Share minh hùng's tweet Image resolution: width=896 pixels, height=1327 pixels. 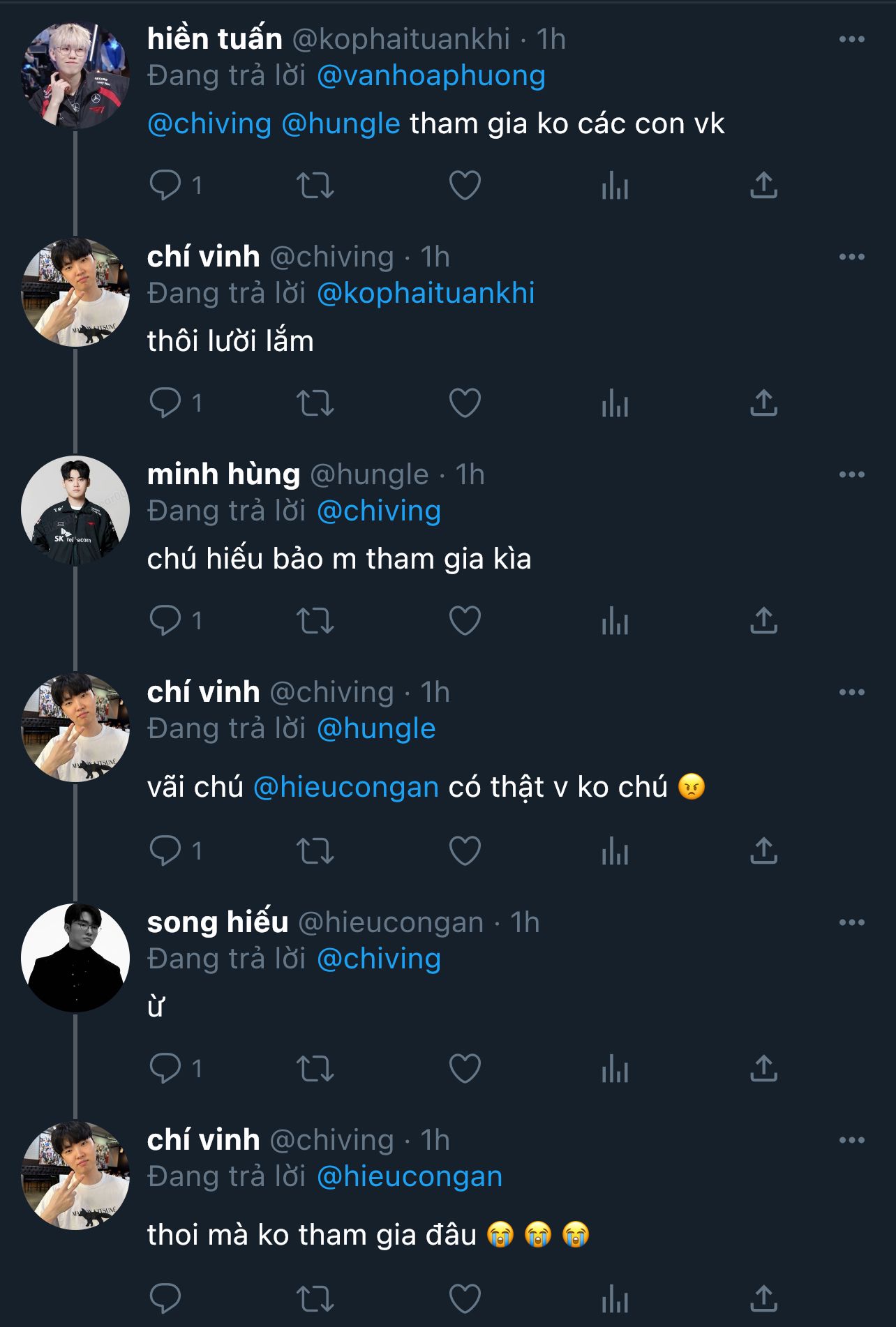[763, 621]
